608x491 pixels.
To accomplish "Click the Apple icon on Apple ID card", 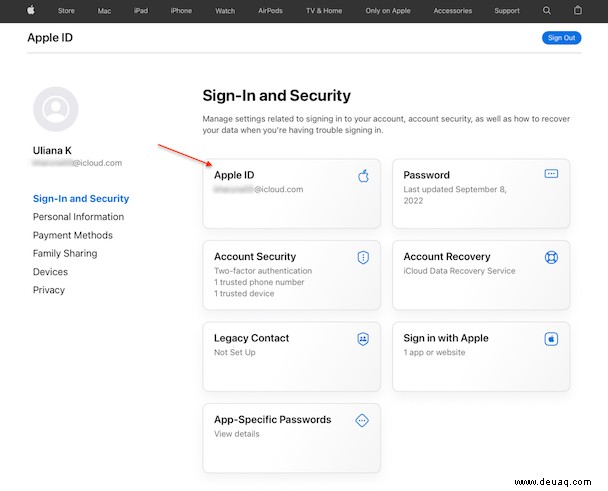I will point(363,176).
